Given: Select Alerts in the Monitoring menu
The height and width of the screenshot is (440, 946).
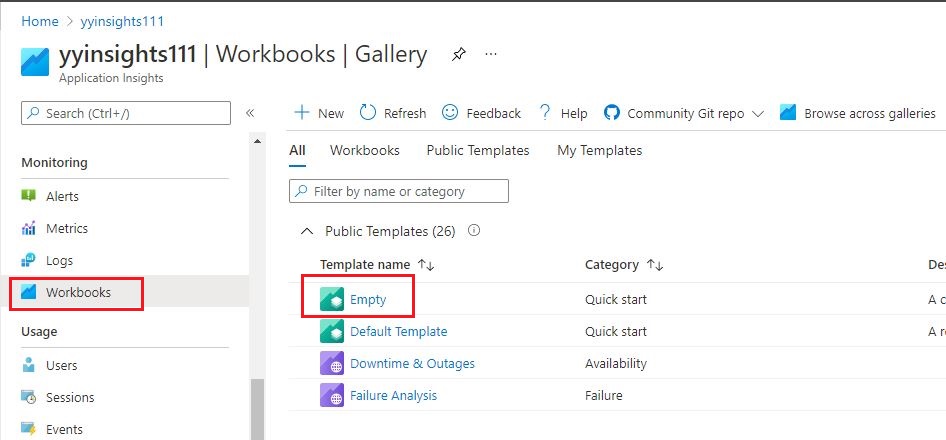Looking at the screenshot, I should 62,196.
